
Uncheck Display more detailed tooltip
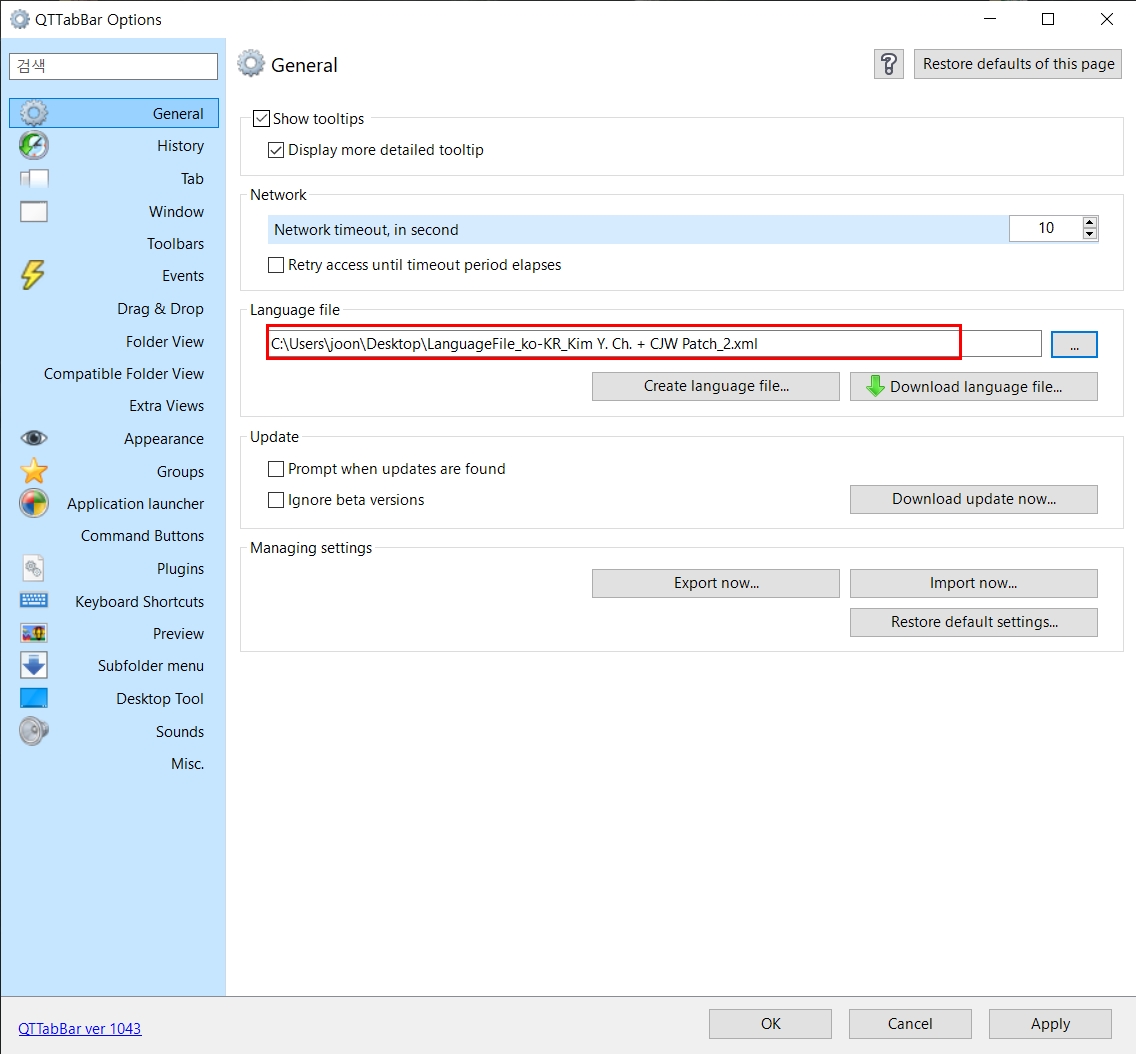(276, 150)
